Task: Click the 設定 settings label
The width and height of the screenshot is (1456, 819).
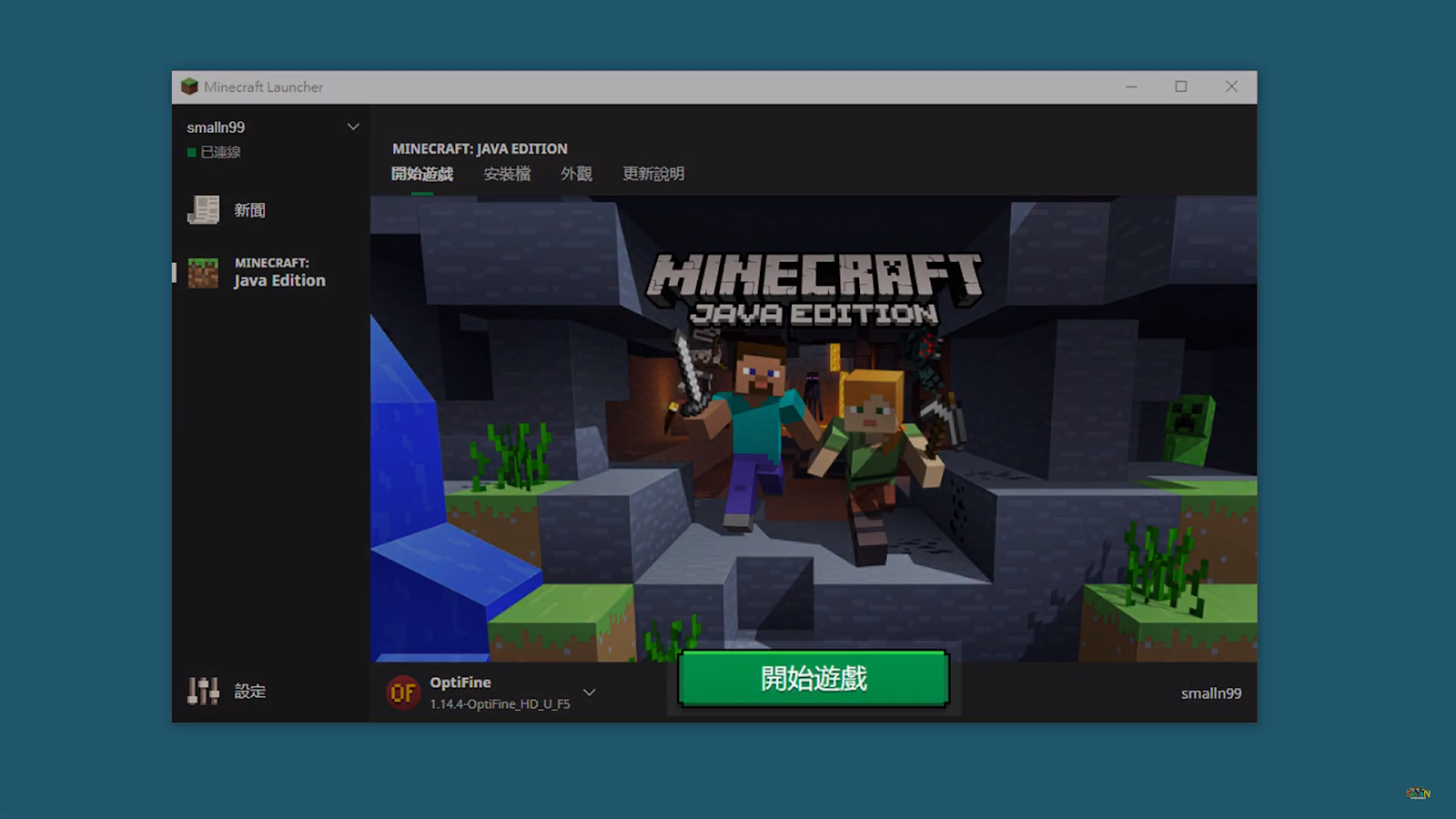Action: click(x=249, y=692)
